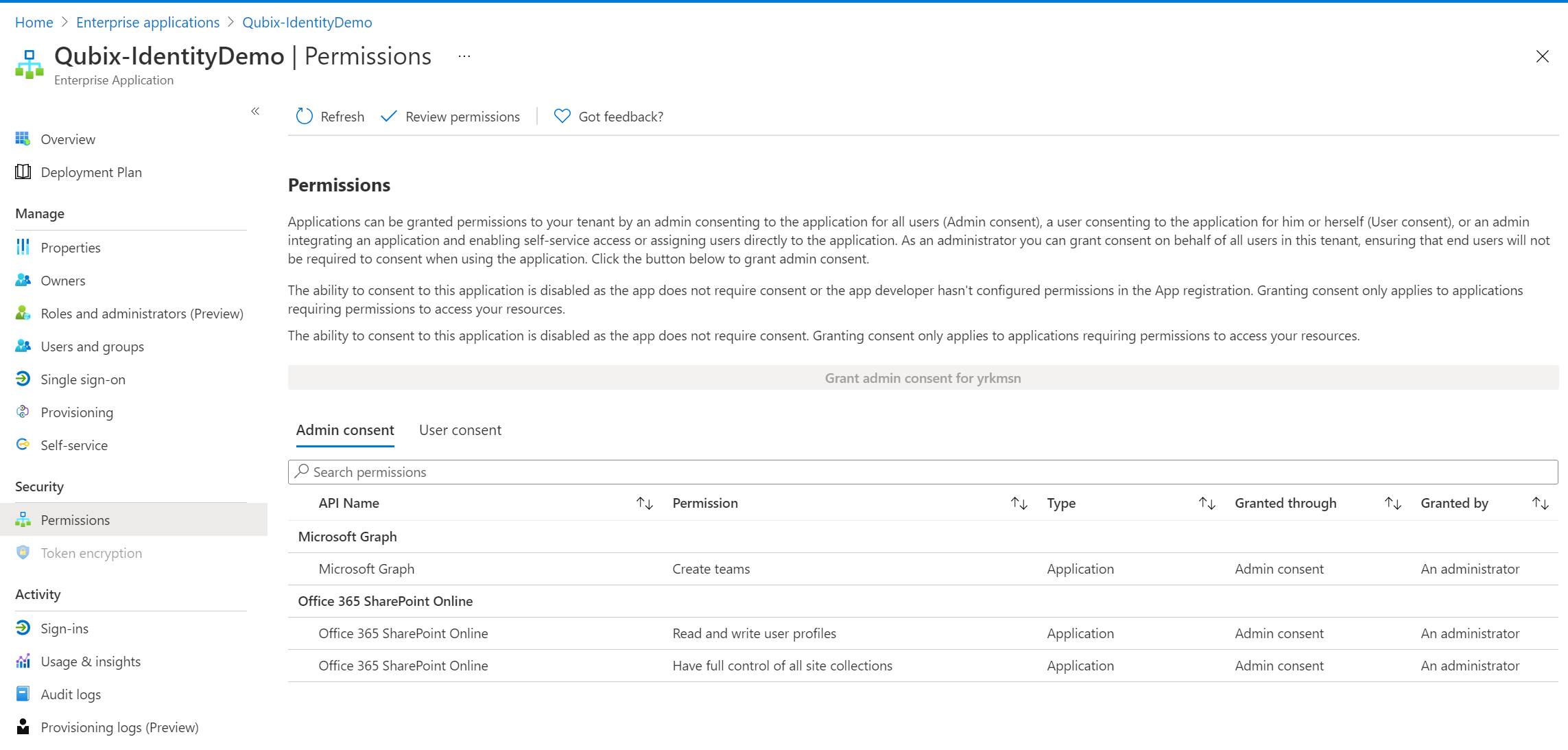
Task: Sort by API Name column arrows
Action: click(644, 503)
